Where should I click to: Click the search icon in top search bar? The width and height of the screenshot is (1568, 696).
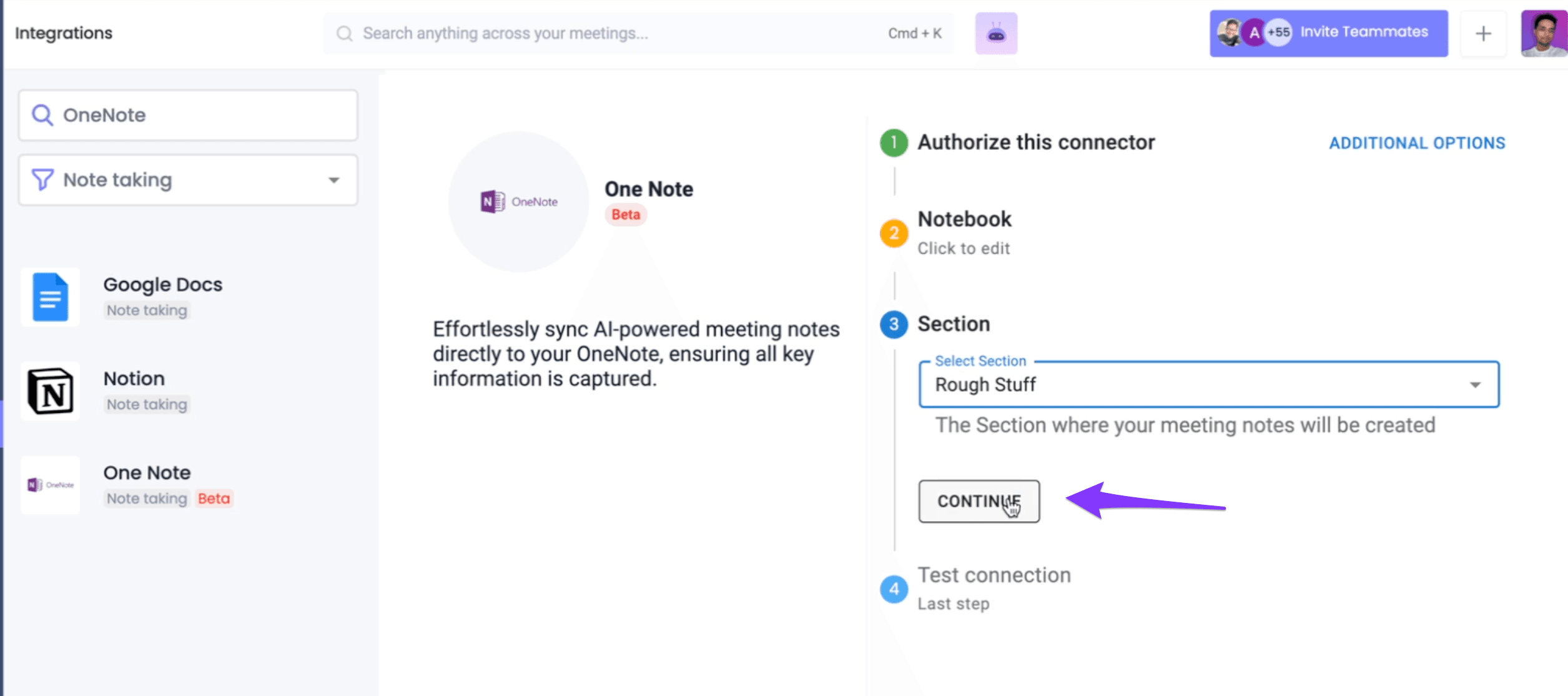344,34
